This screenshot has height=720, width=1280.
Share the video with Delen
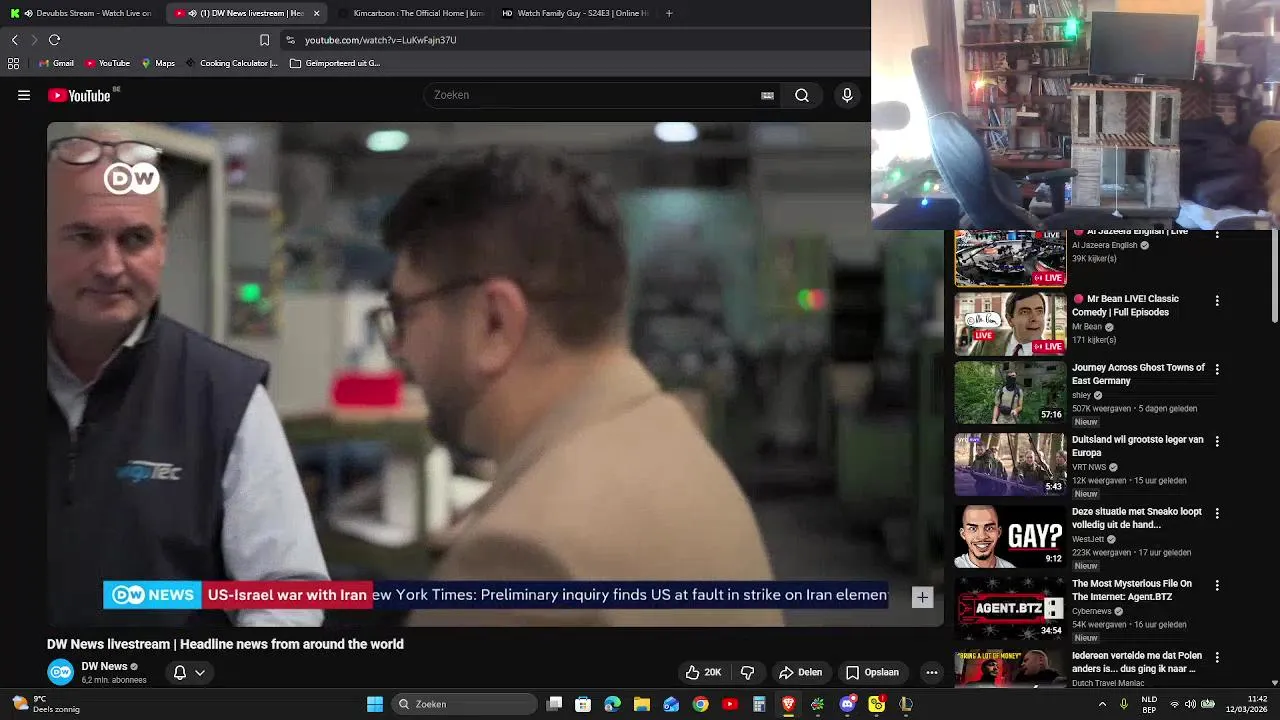tap(801, 672)
